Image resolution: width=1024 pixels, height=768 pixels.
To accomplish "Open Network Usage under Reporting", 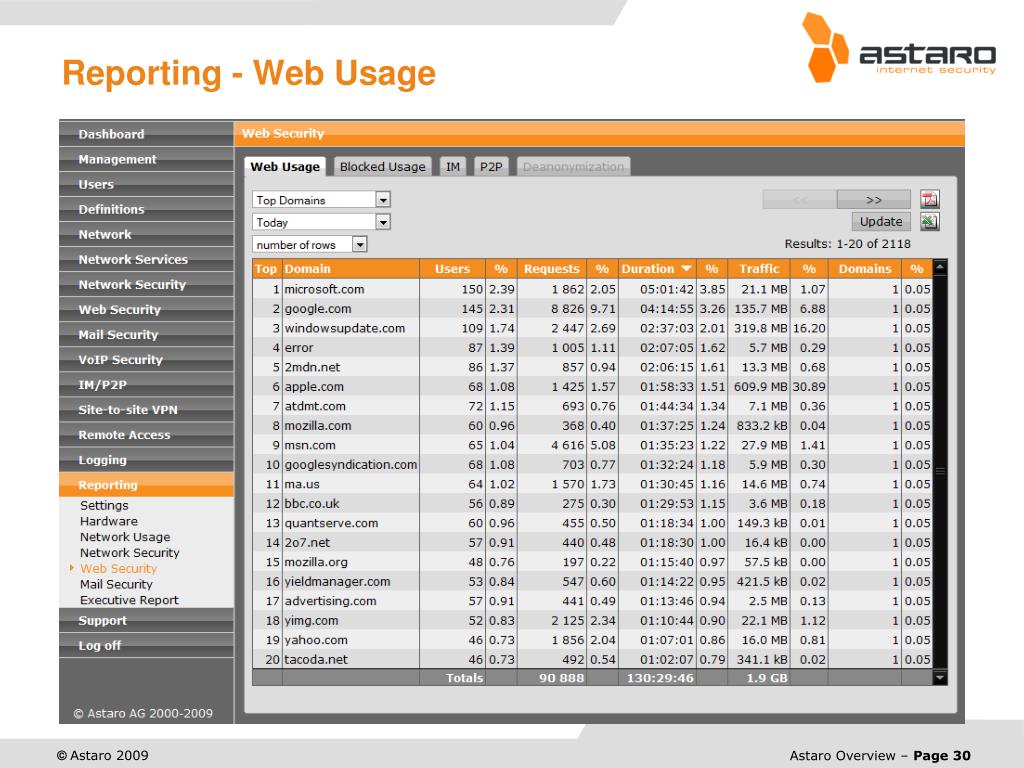I will (125, 537).
